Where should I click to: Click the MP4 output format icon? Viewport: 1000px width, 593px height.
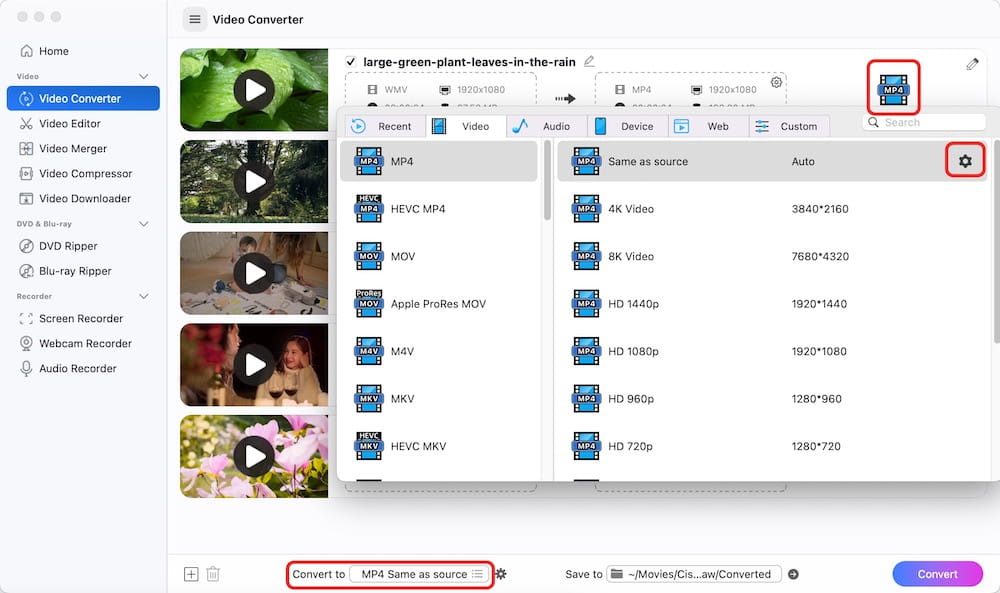[x=893, y=88]
